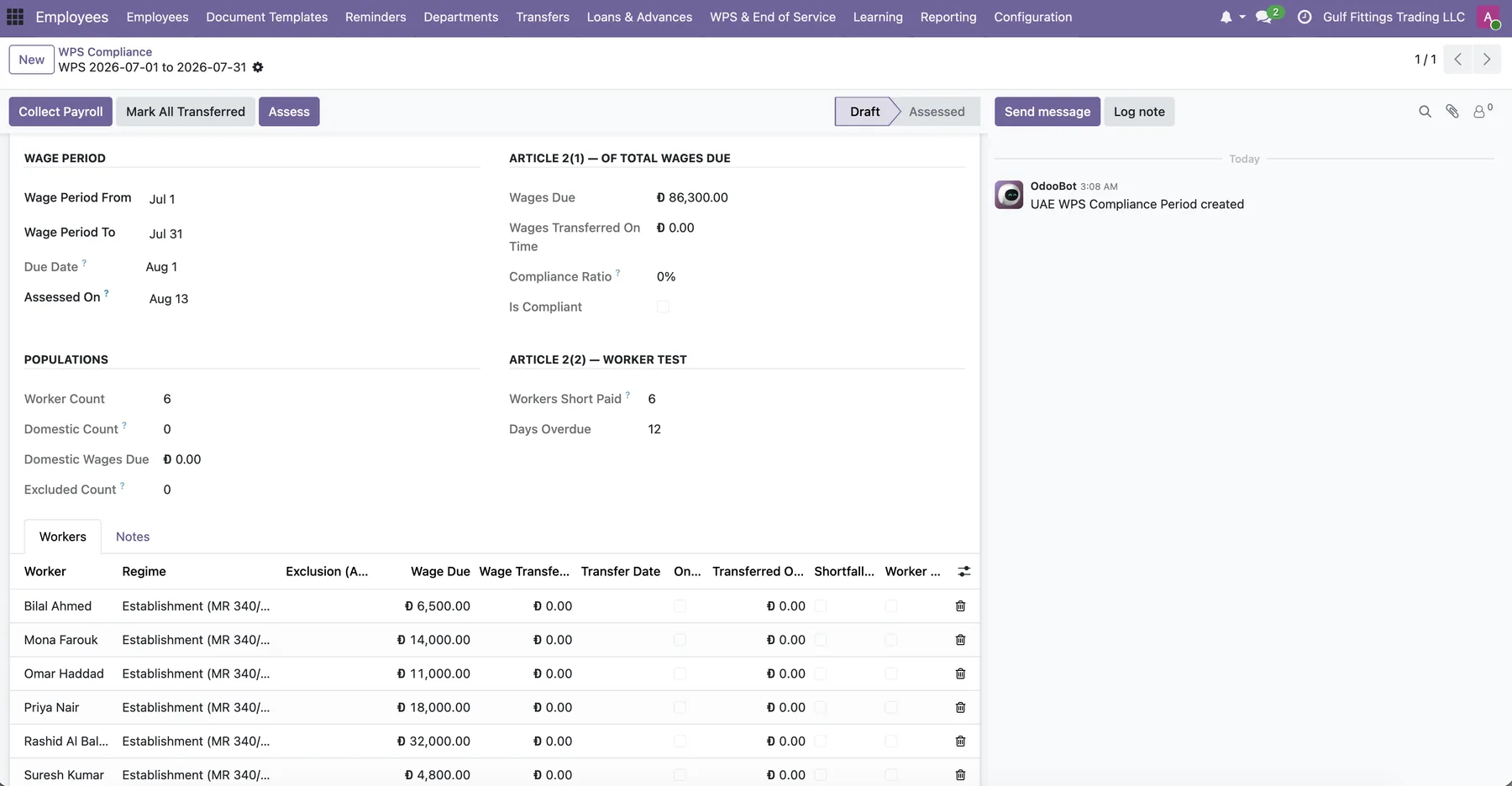Screen dimensions: 1512x786
Task: Click Mona Farouk wage due 14,000.00
Action: pos(433,640)
